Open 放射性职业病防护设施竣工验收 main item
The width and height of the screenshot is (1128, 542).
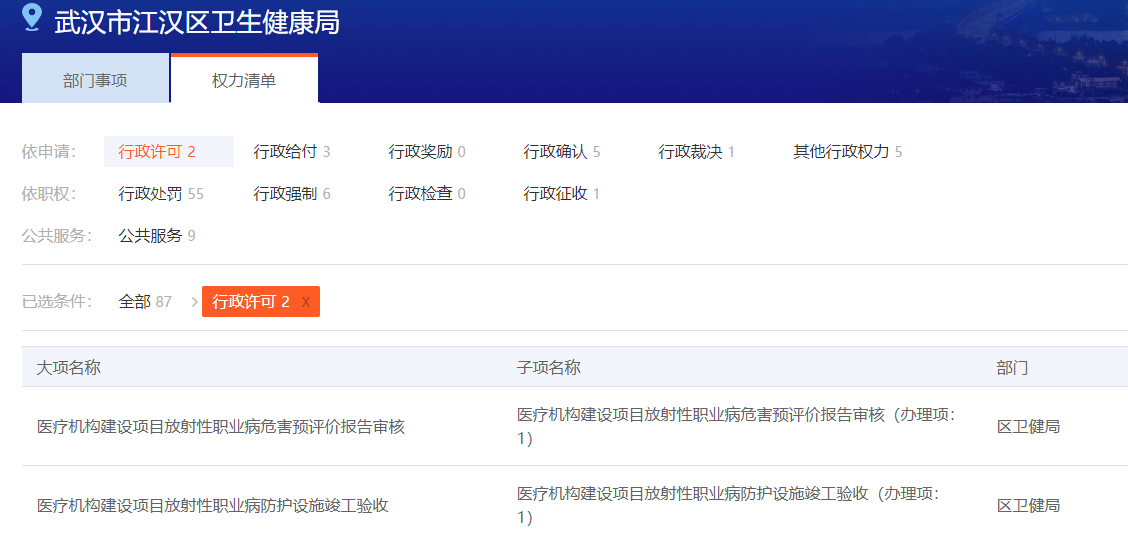pos(212,506)
